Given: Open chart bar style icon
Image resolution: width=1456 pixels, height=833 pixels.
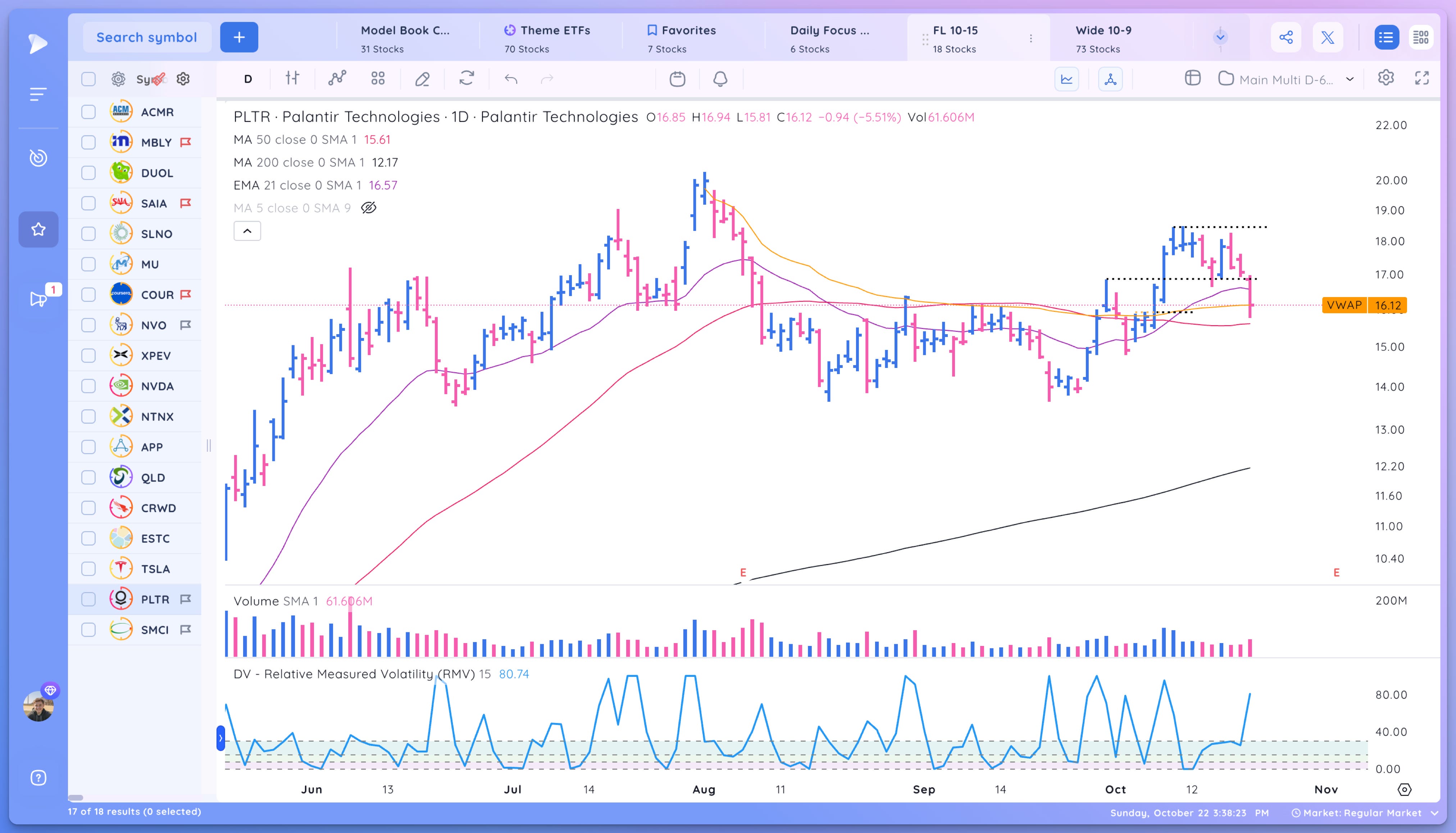Looking at the screenshot, I should pyautogui.click(x=292, y=78).
